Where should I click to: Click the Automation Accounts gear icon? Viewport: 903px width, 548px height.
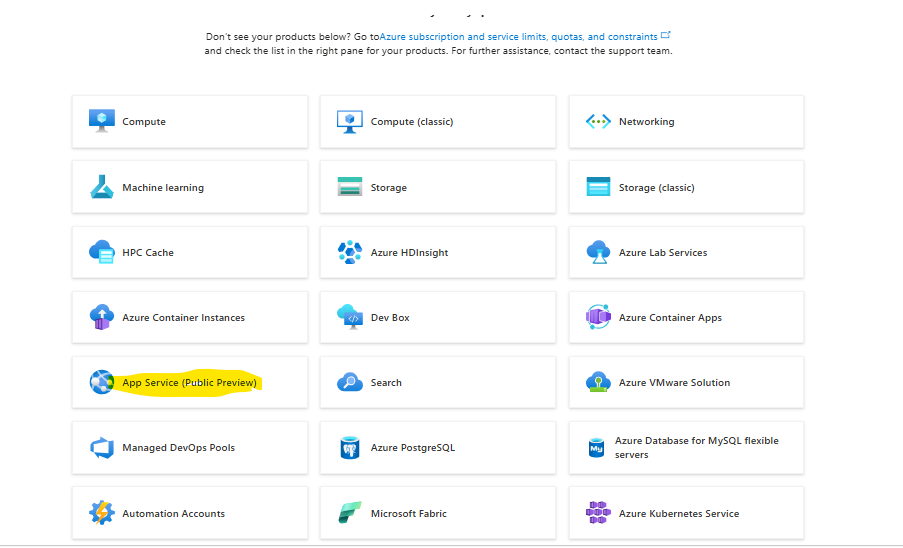(101, 513)
